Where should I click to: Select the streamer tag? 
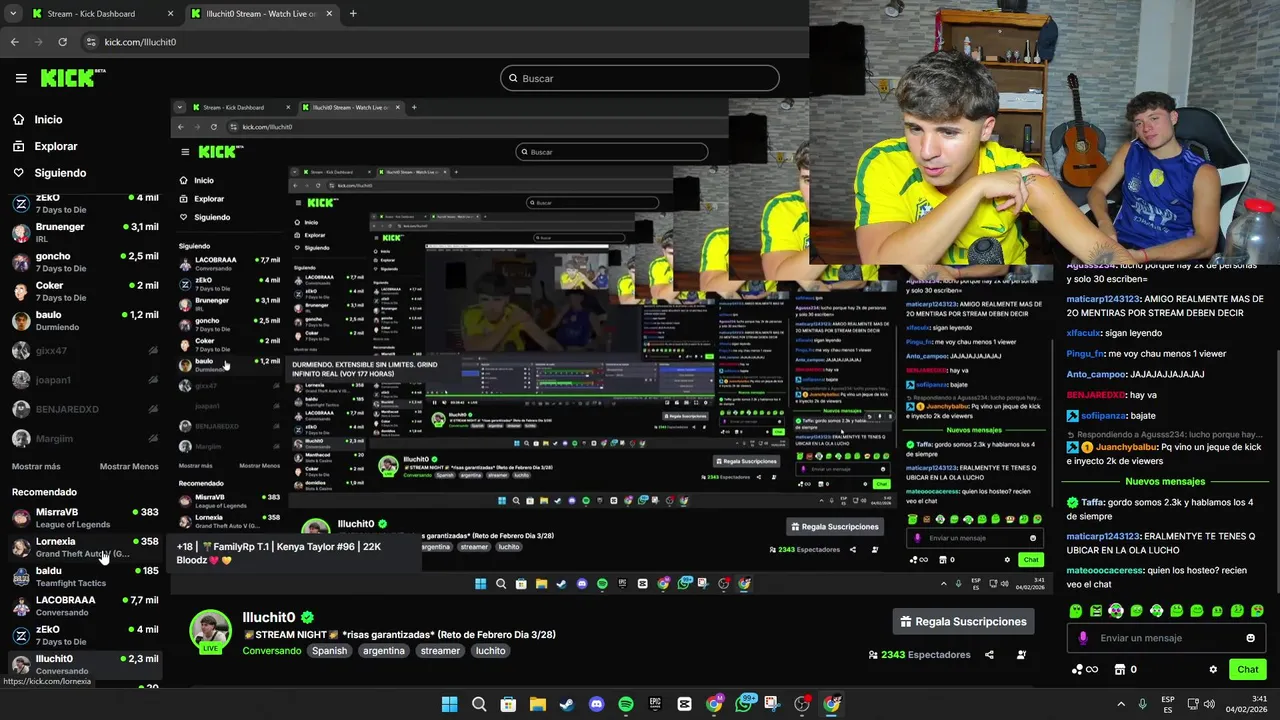click(440, 650)
